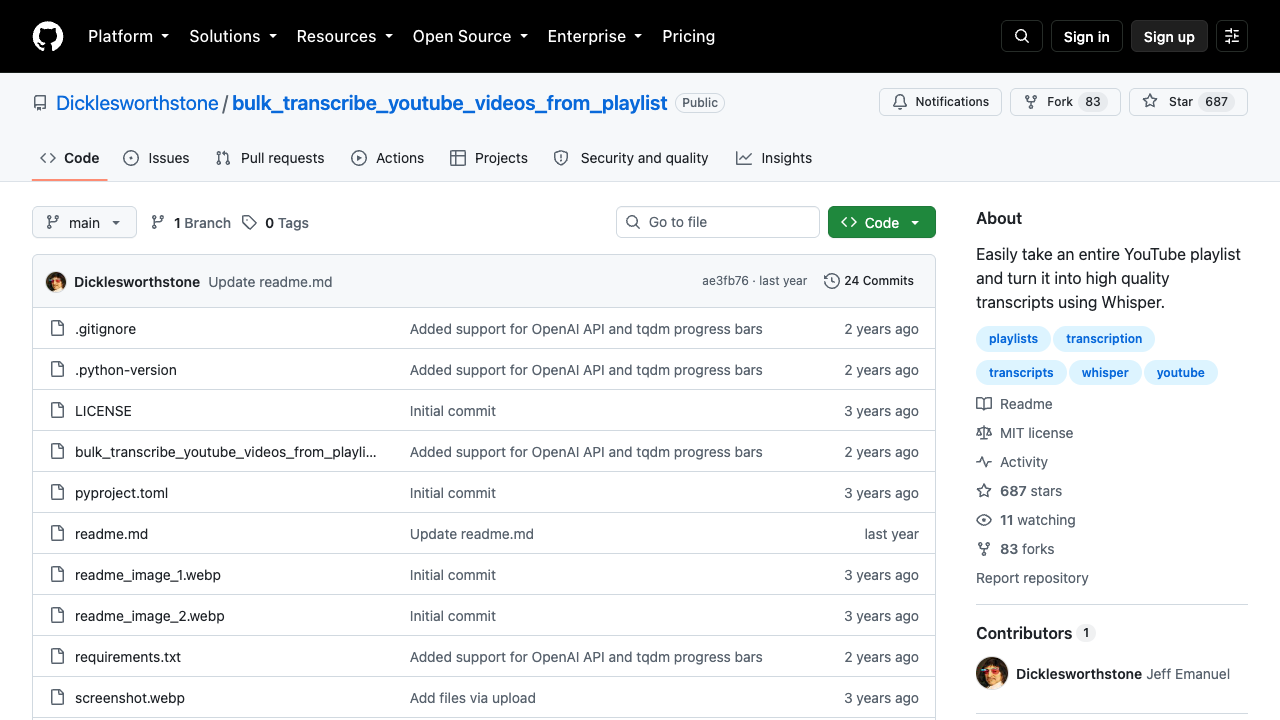Viewport: 1280px width, 720px height.
Task: Click the branch icon next to 1 Branch
Action: 158,222
